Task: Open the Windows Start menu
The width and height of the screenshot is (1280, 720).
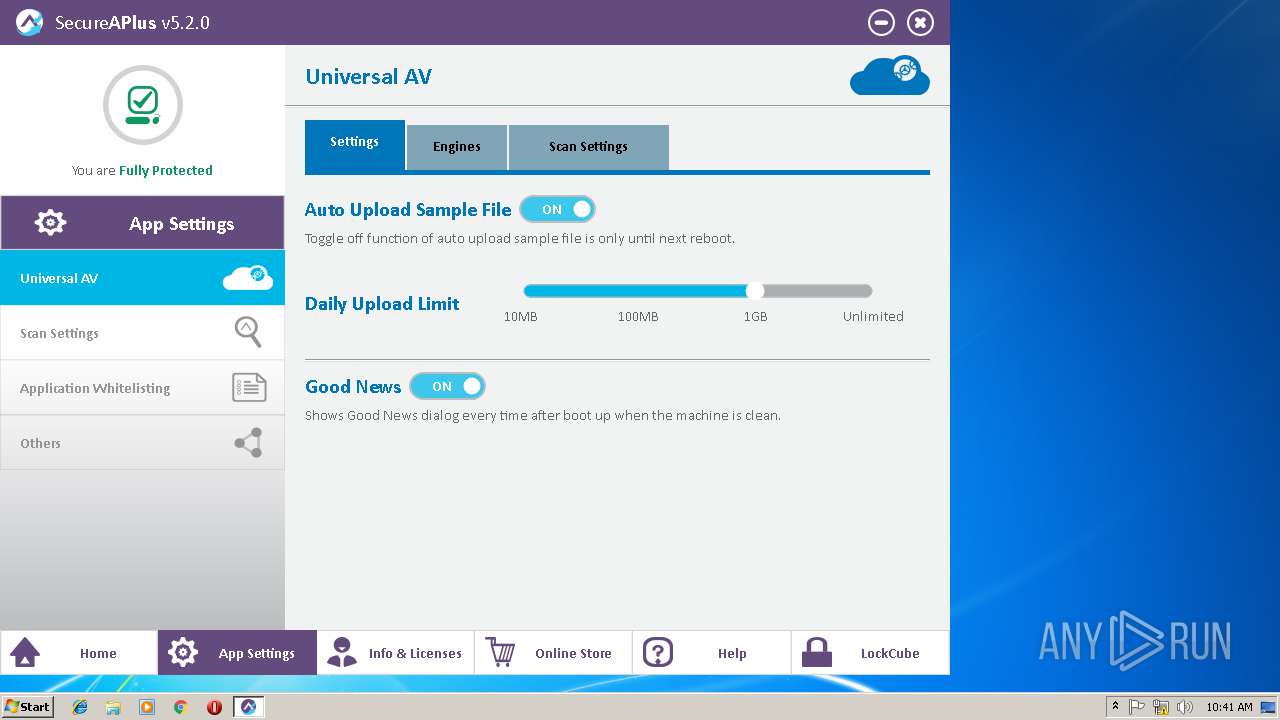Action: point(27,707)
